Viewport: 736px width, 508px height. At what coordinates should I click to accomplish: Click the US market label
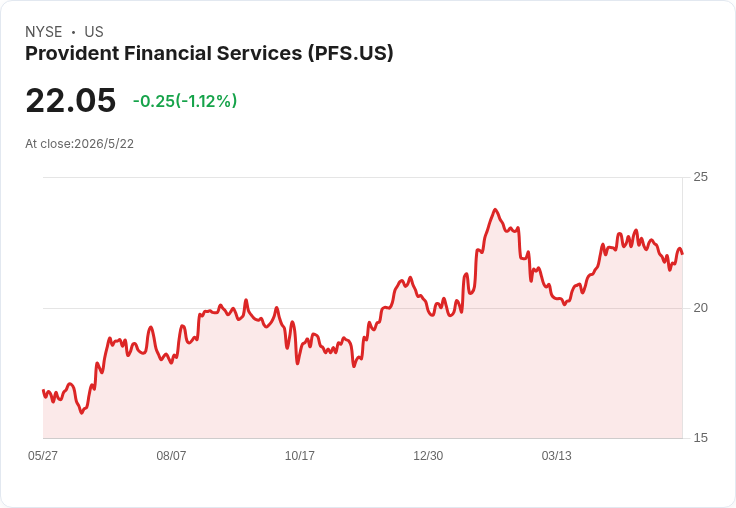click(94, 32)
